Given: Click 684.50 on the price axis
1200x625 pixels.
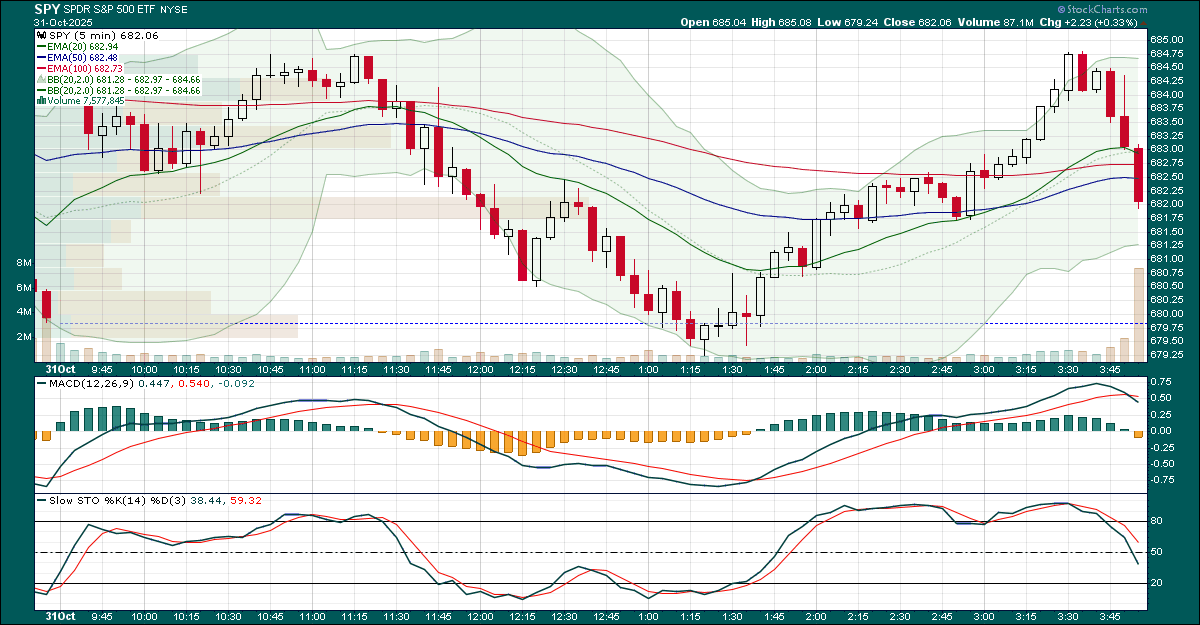Looking at the screenshot, I should coord(1165,66).
